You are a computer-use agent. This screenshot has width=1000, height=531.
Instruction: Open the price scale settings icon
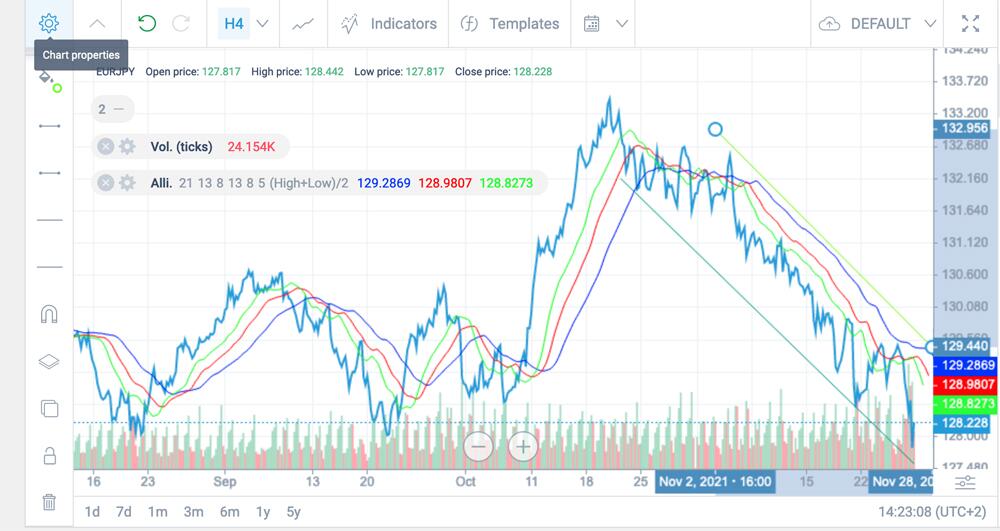965,483
